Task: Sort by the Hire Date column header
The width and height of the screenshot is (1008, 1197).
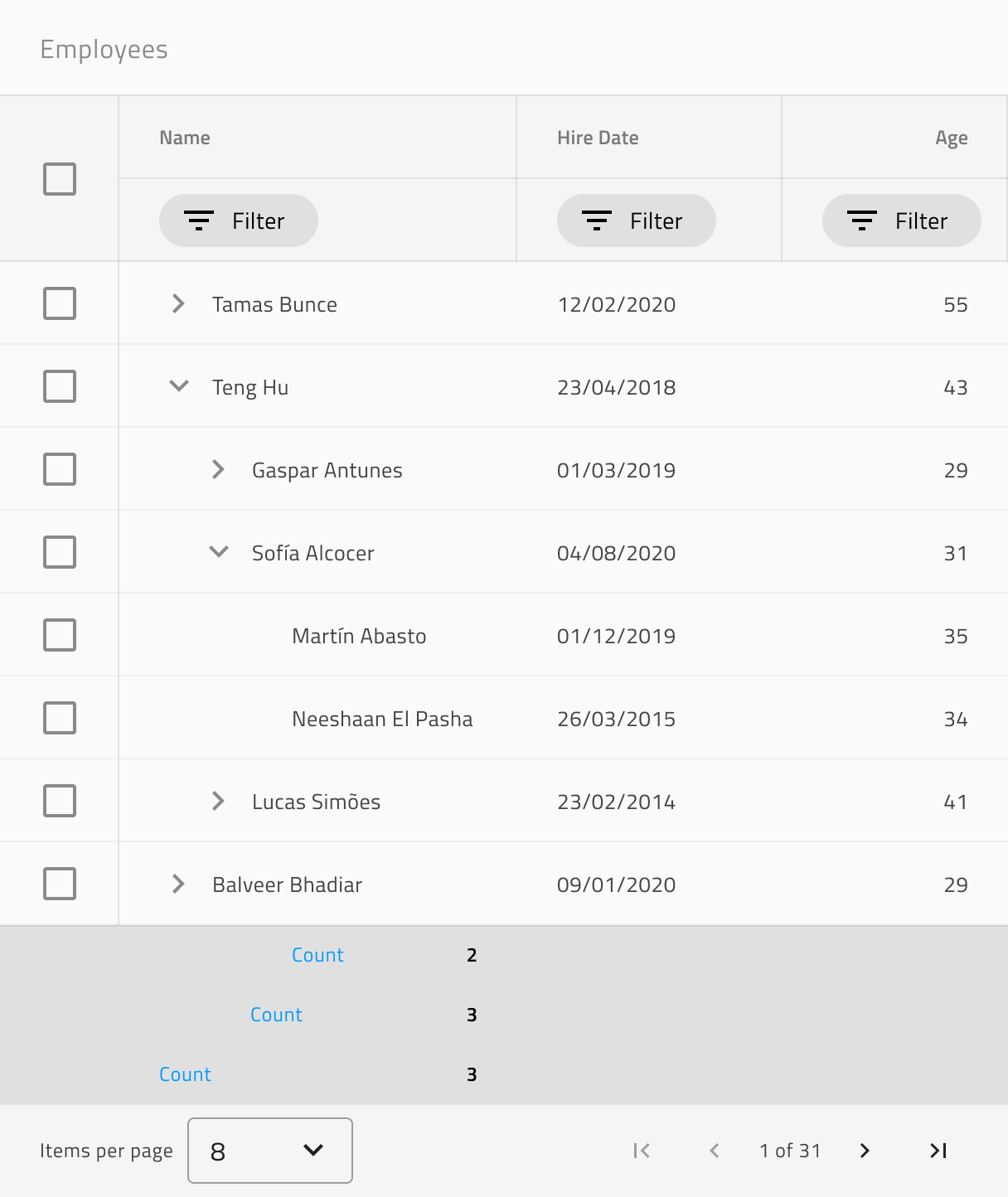Action: pyautogui.click(x=598, y=138)
